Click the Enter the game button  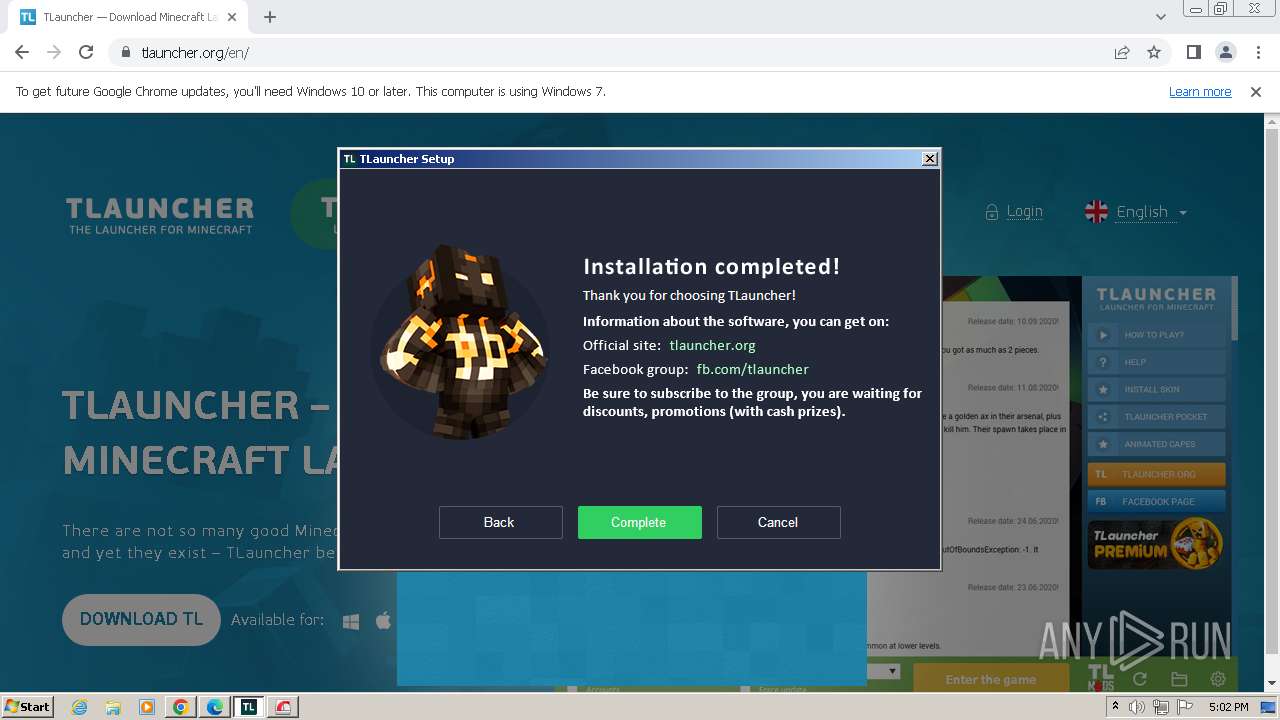click(990, 679)
